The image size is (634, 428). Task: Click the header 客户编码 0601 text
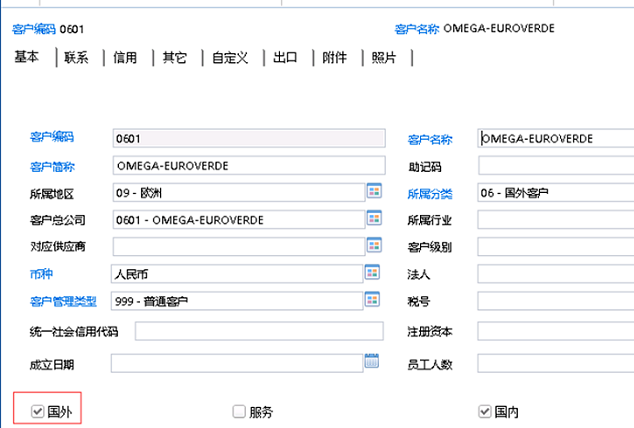tap(48, 29)
